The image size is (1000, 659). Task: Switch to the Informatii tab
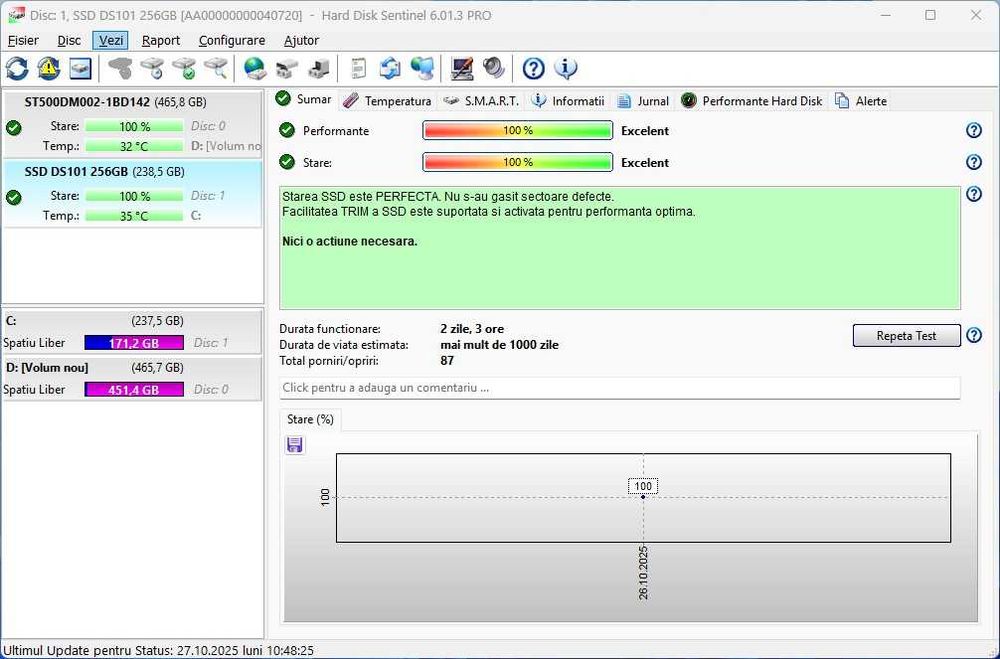[x=568, y=101]
